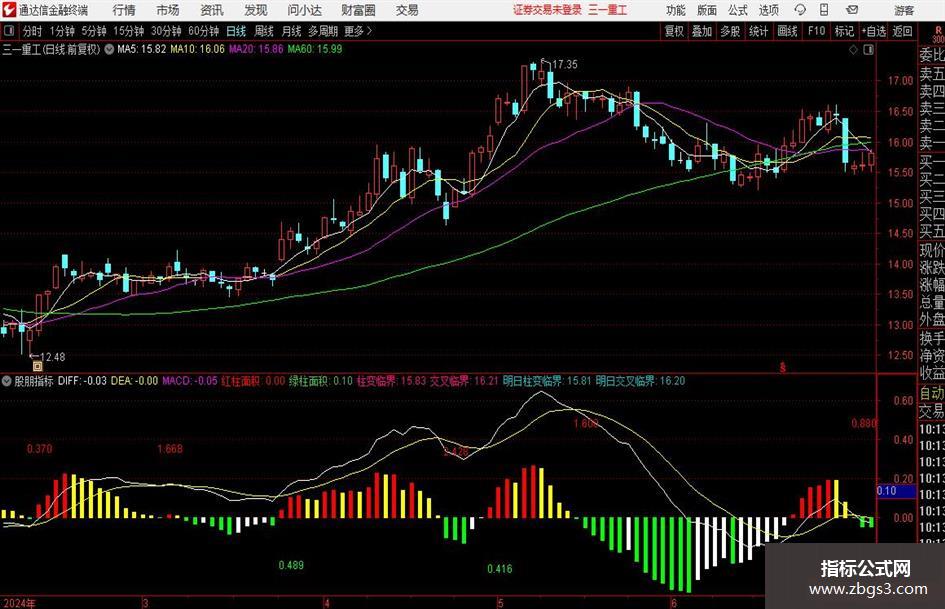Click the DEA: -0.00 indicator value
Image resolution: width=945 pixels, height=609 pixels.
pyautogui.click(x=134, y=381)
